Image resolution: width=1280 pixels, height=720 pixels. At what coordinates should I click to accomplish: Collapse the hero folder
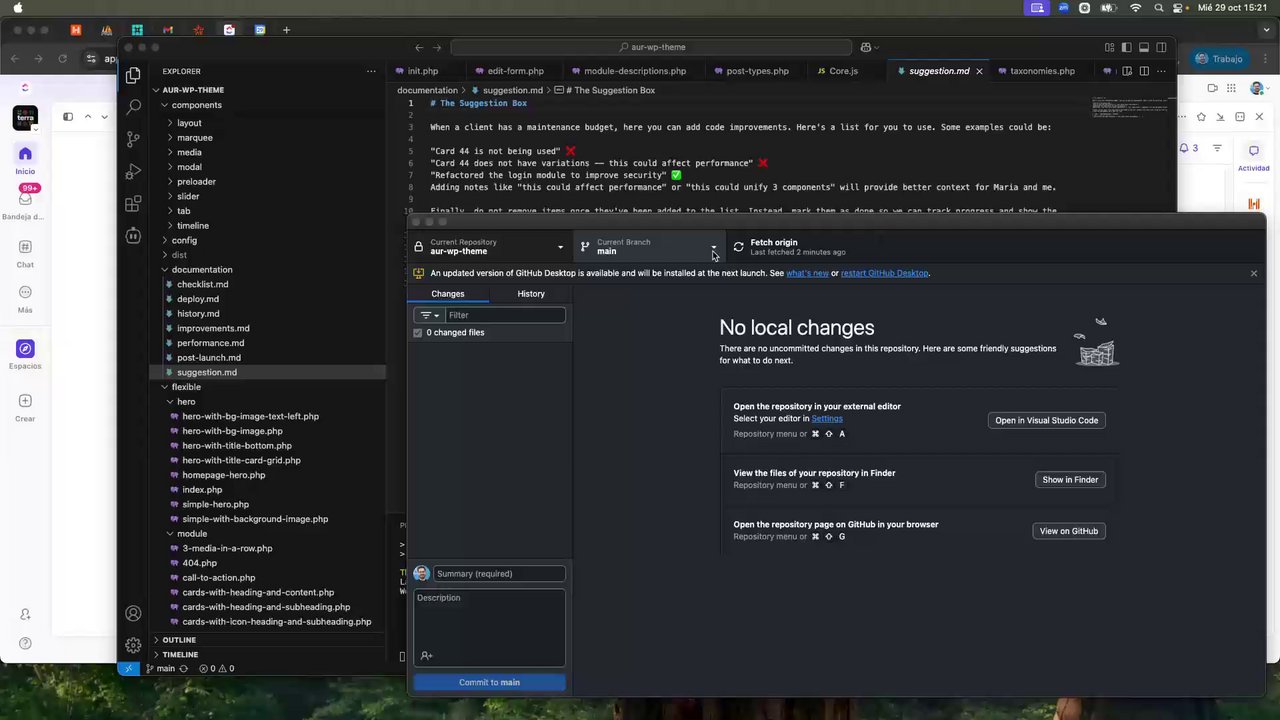click(186, 402)
